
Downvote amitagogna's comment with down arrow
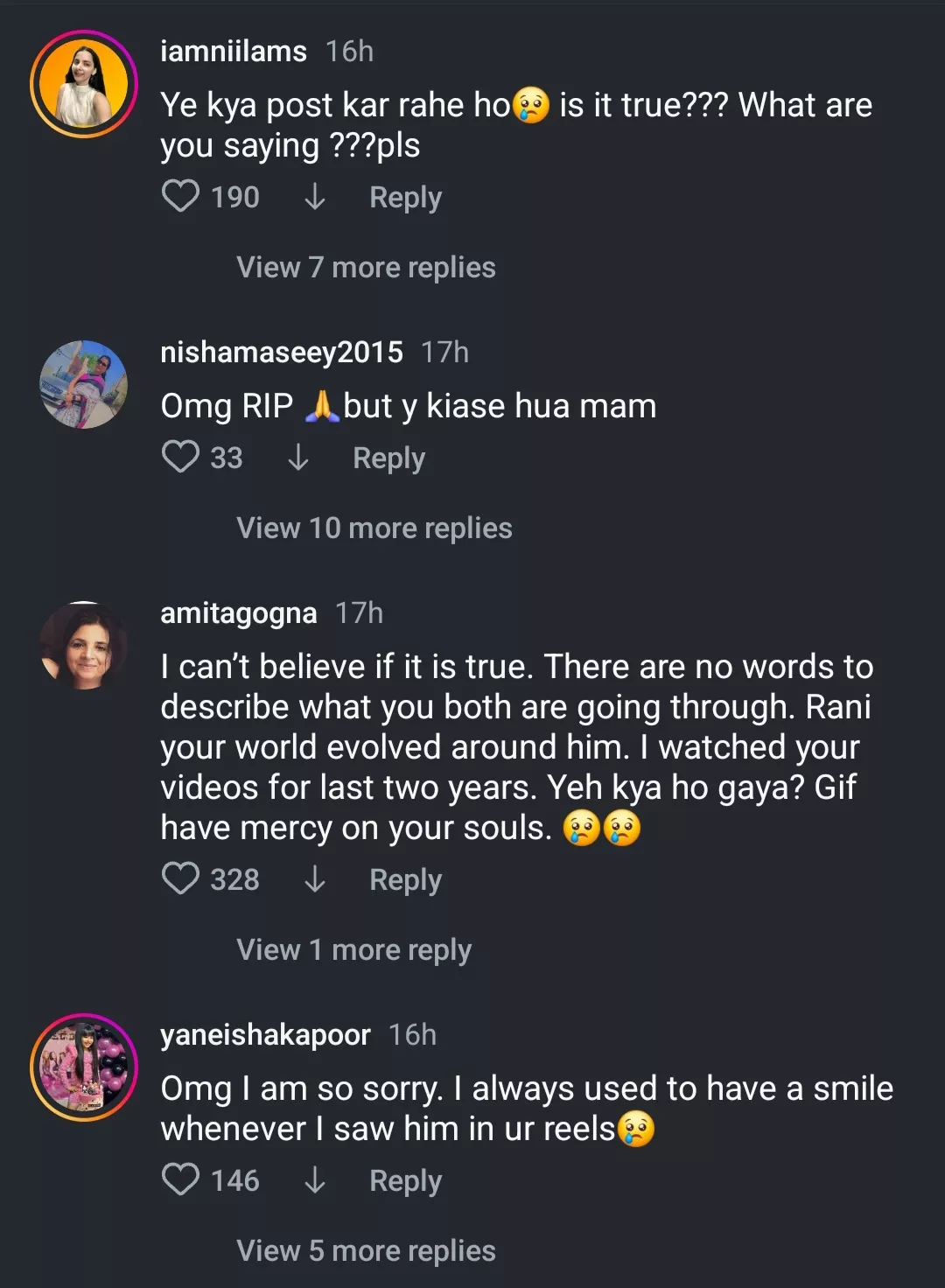pos(314,879)
